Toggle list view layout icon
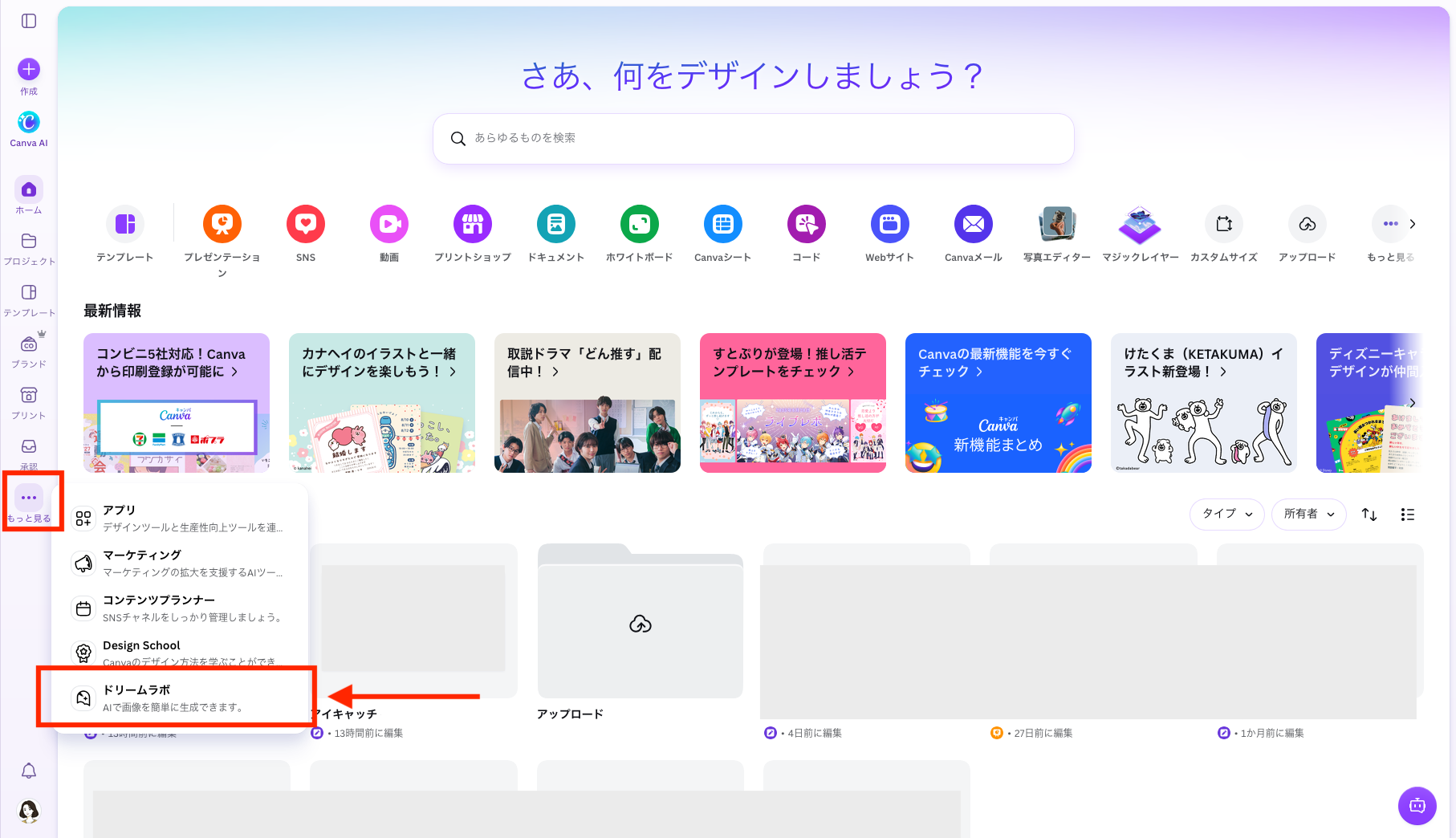The image size is (1456, 838). (x=1407, y=515)
